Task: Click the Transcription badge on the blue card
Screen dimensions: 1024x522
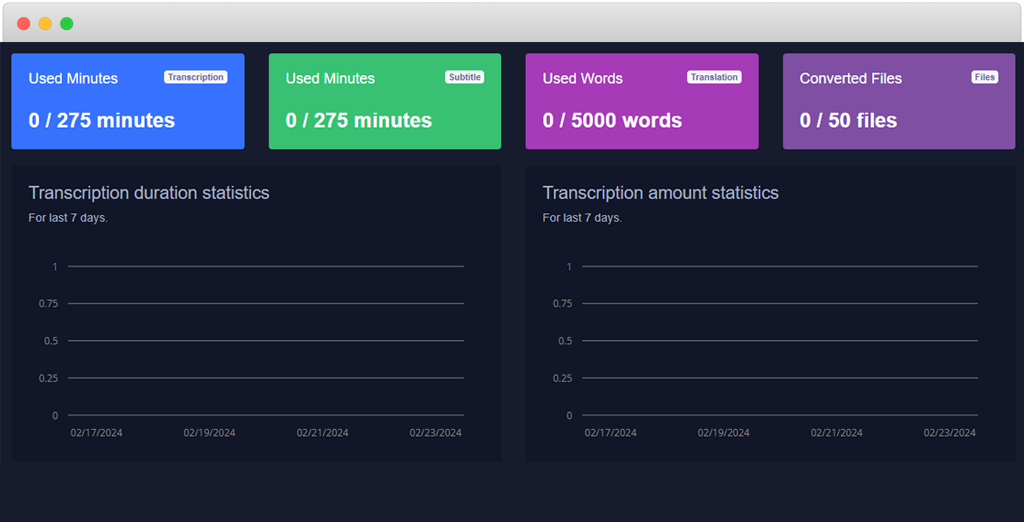Action: coord(195,77)
